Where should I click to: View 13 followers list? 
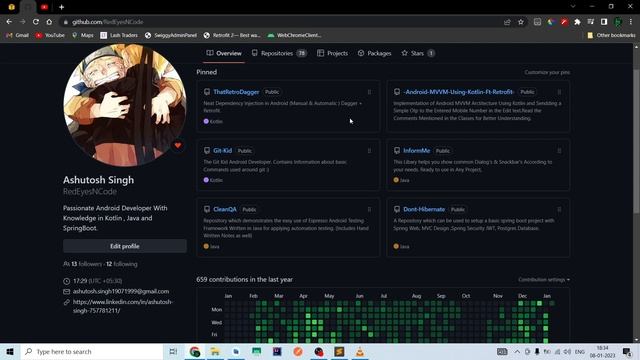tap(87, 264)
